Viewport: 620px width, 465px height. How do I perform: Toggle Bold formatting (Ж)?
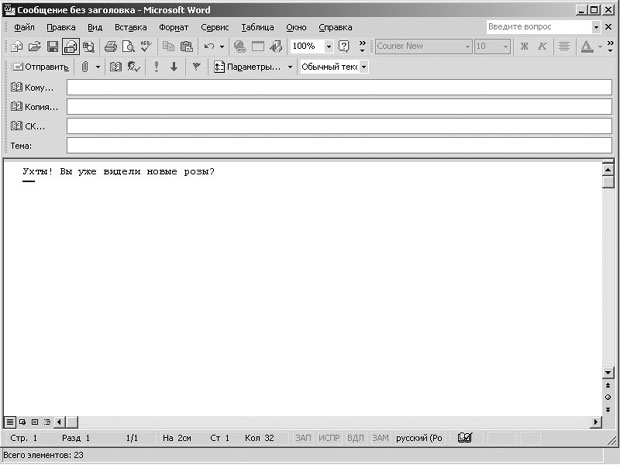(x=523, y=47)
